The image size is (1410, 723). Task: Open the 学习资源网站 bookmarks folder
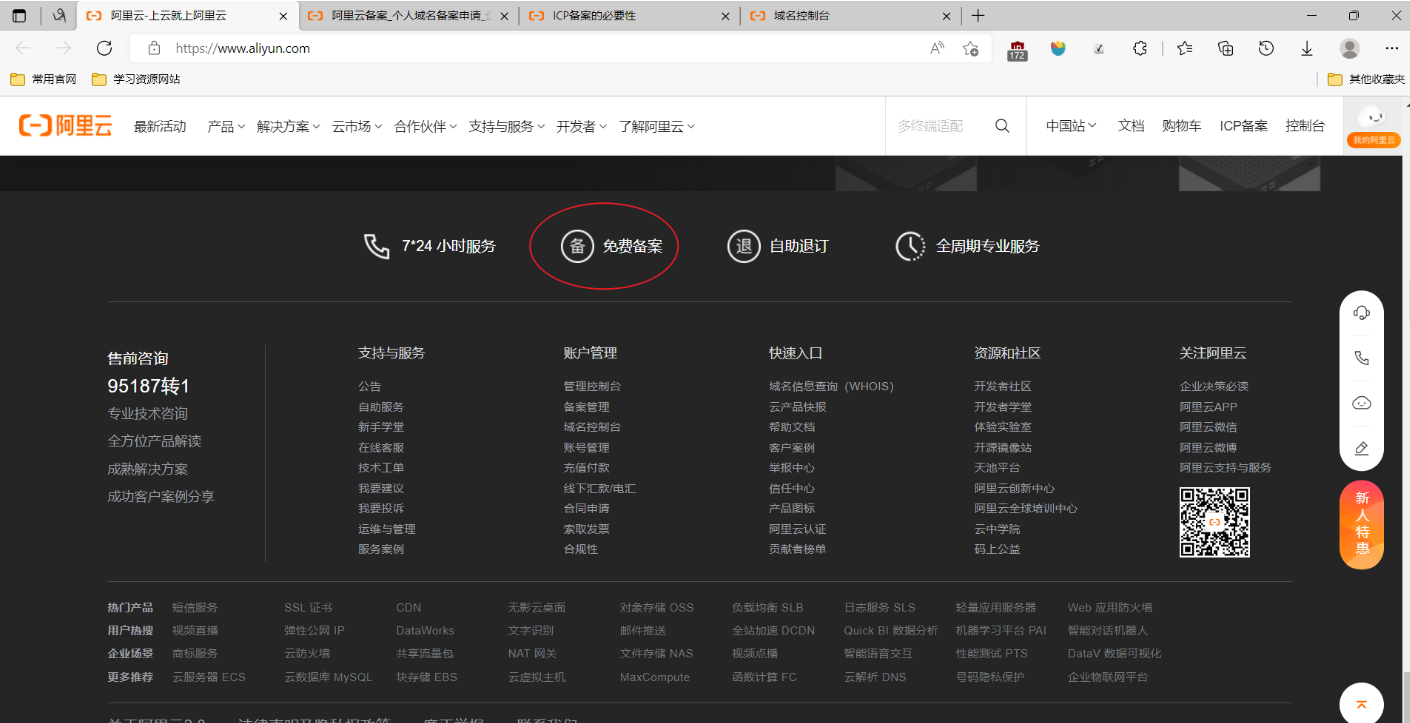coord(136,79)
